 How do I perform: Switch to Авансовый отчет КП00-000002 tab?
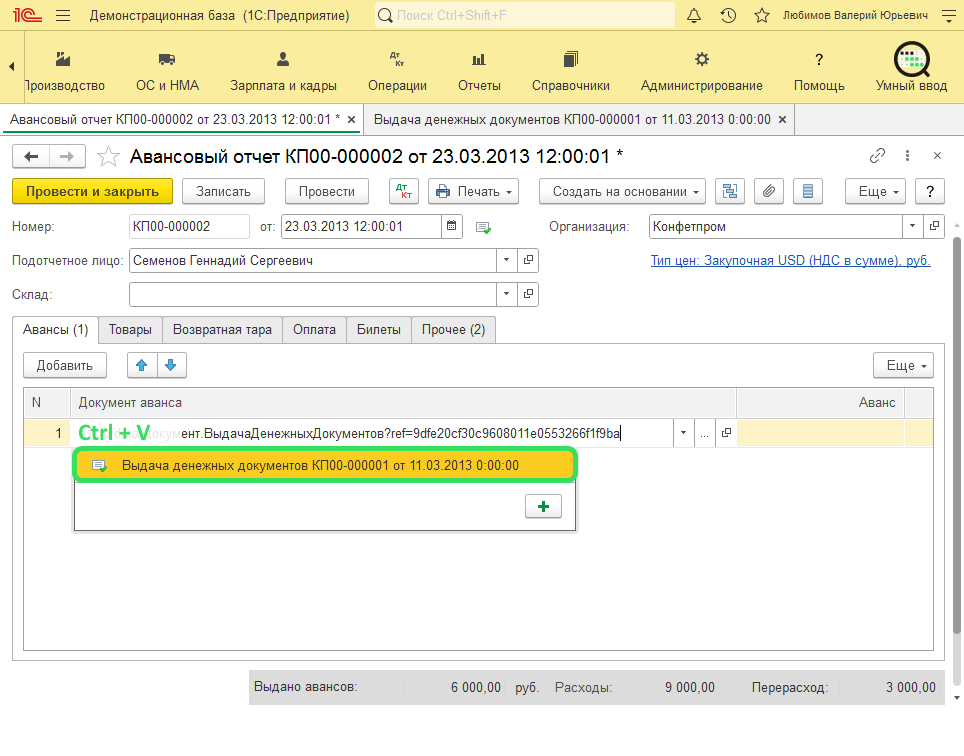tap(175, 119)
